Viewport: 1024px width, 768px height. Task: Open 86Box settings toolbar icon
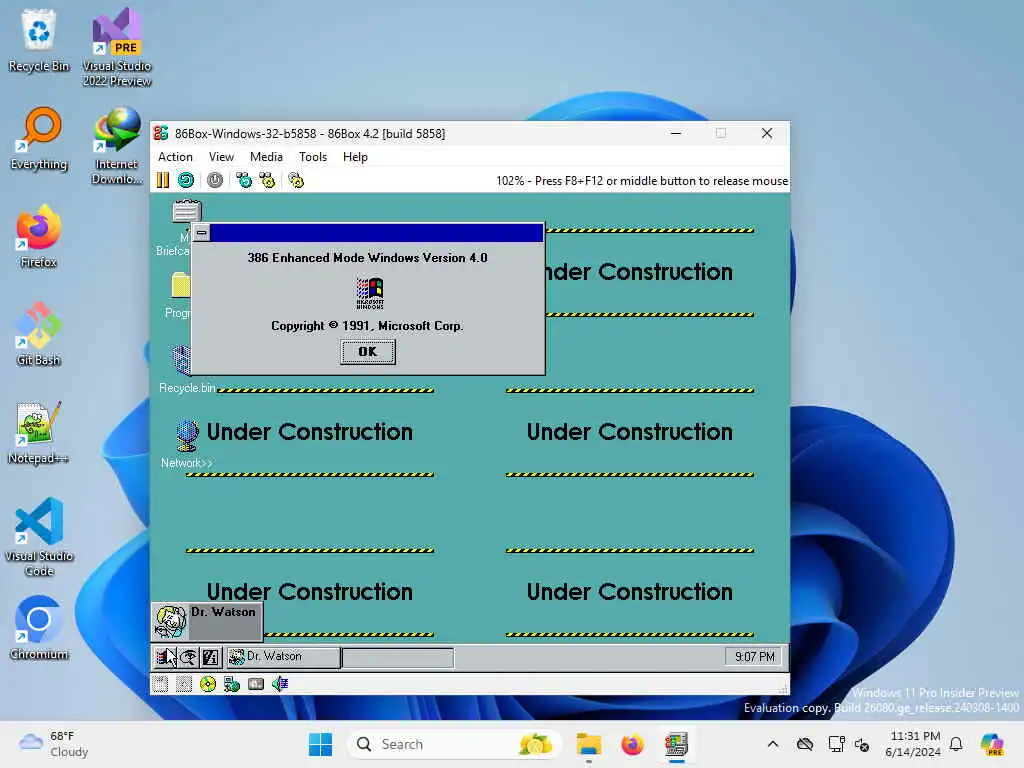point(296,180)
